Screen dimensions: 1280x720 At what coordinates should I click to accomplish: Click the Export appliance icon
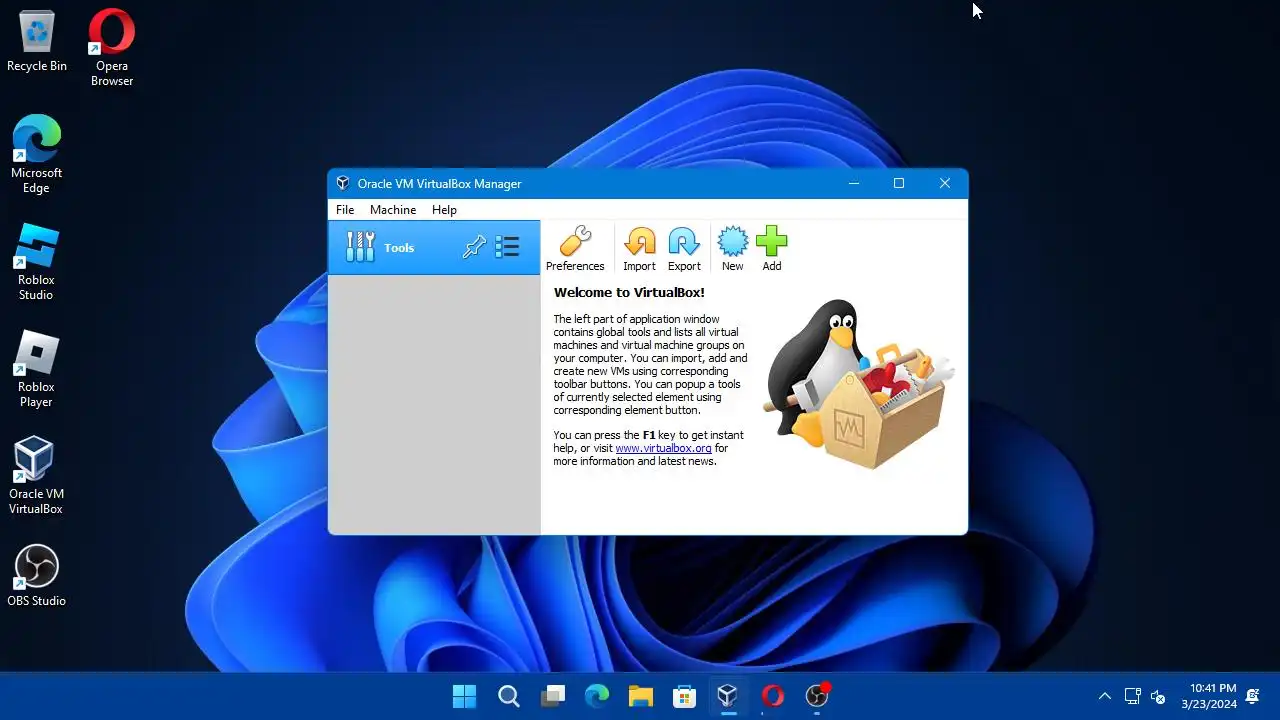[x=684, y=248]
